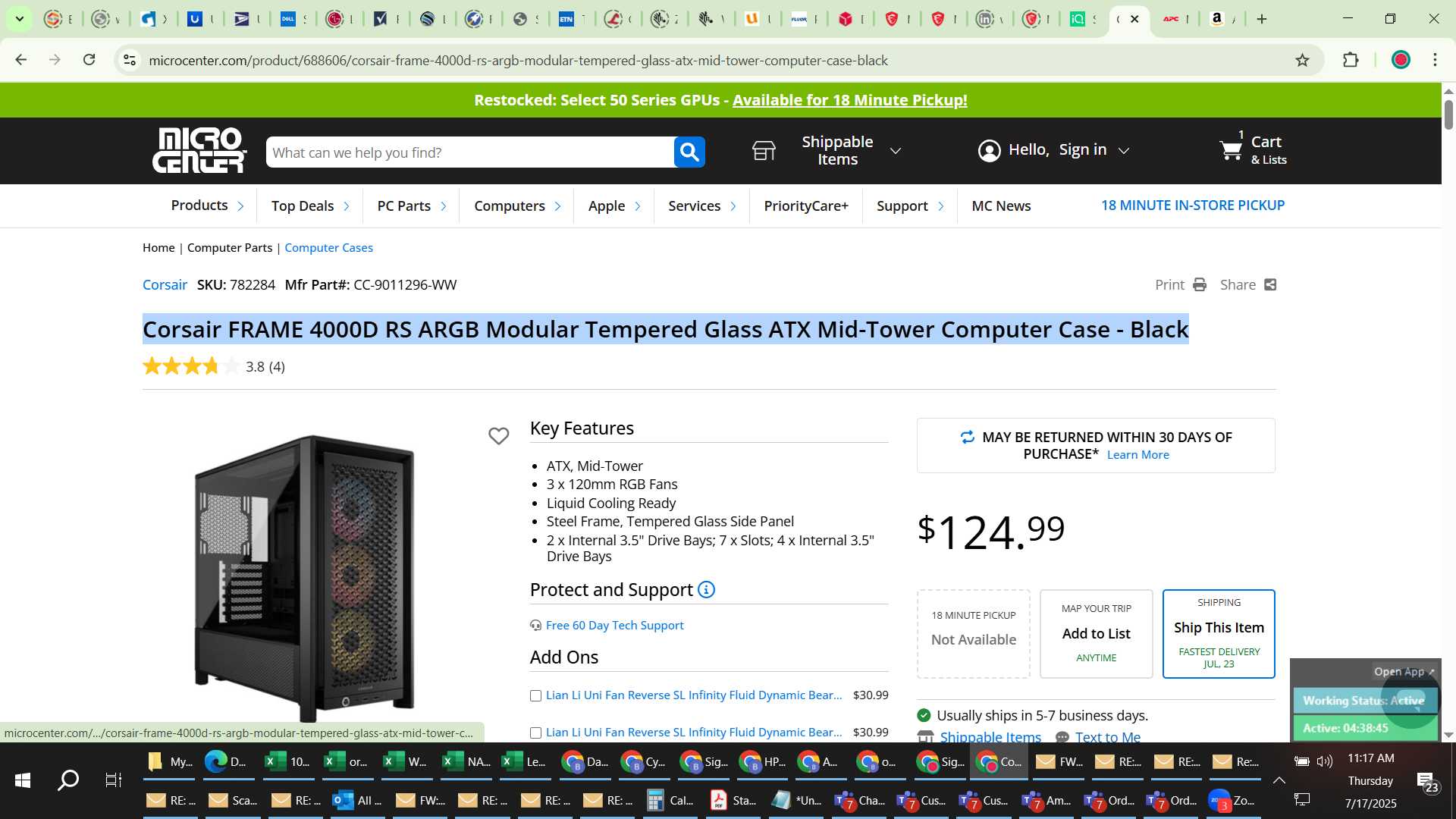Image resolution: width=1456 pixels, height=819 pixels.
Task: Open Protect and Support info icon
Action: point(706,589)
